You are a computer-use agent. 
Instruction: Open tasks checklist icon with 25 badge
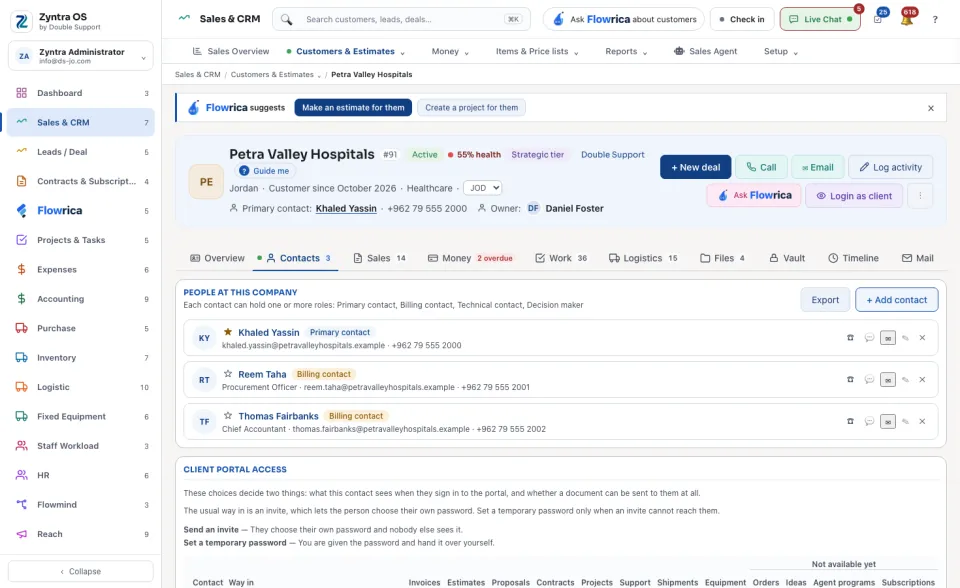878,19
